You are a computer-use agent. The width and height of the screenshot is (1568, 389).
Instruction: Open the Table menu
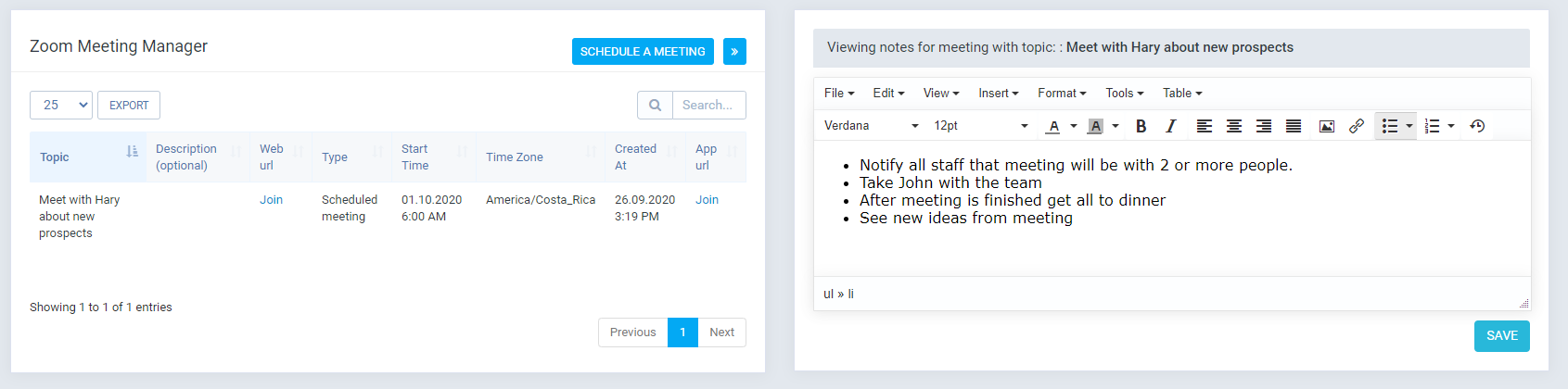coord(1182,94)
